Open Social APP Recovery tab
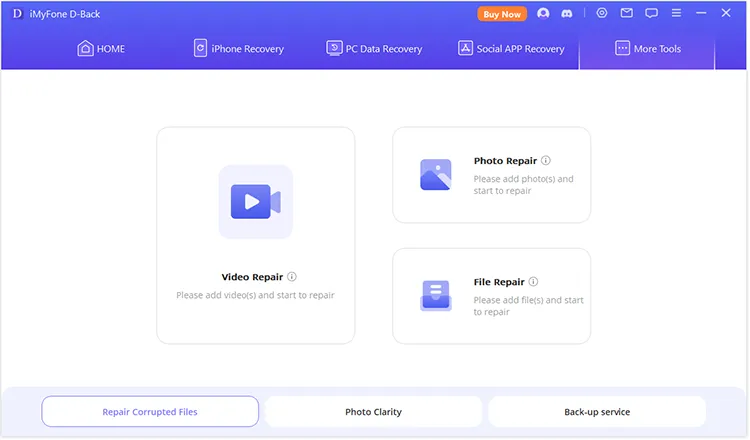This screenshot has height=440, width=750. 511,49
